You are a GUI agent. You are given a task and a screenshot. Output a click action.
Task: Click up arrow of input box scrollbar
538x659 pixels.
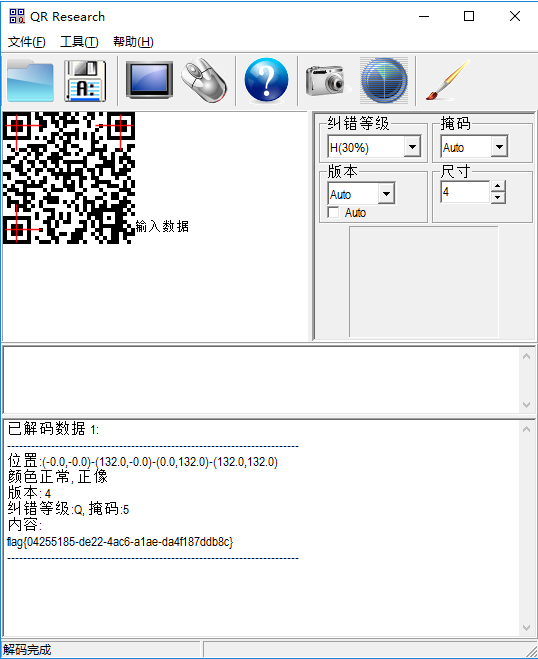(526, 356)
